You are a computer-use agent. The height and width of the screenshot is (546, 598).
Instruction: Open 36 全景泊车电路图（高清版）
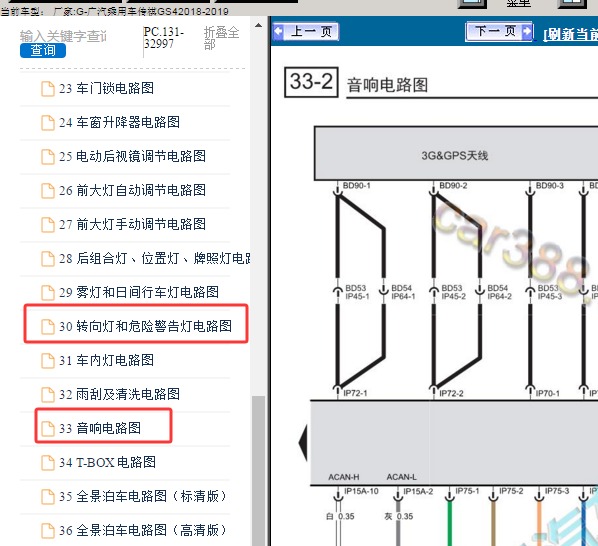pos(143,530)
